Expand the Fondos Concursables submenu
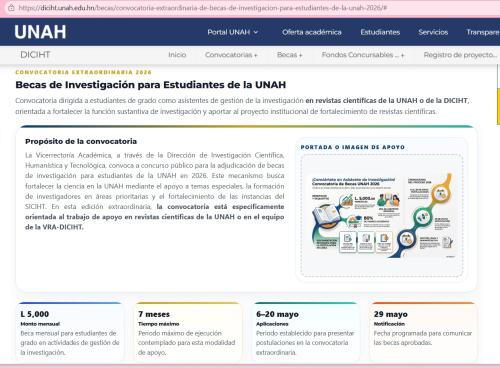The image size is (500, 368). coord(363,55)
